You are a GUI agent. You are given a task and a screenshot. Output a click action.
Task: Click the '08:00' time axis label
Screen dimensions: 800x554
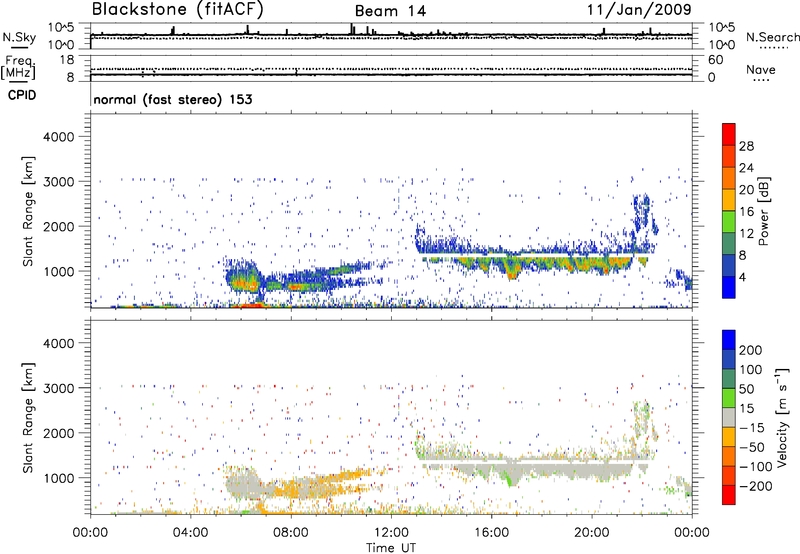(291, 533)
